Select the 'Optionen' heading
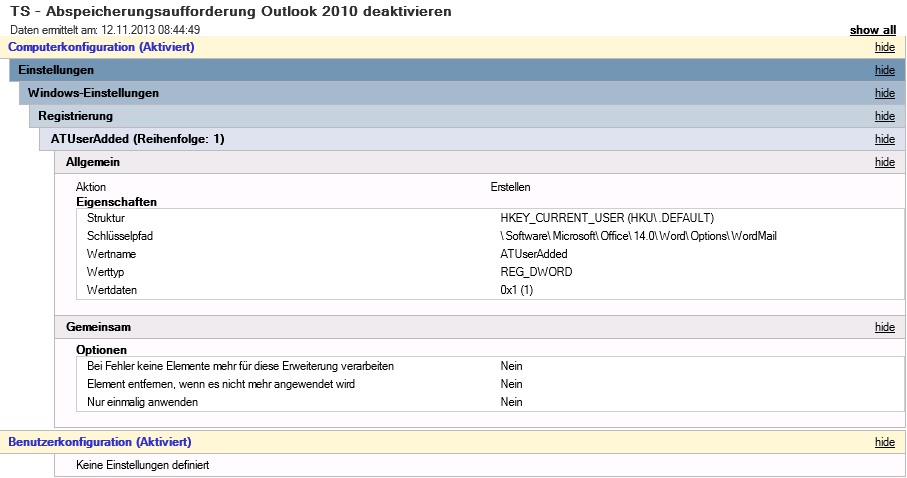This screenshot has width=907, height=478. coord(101,350)
